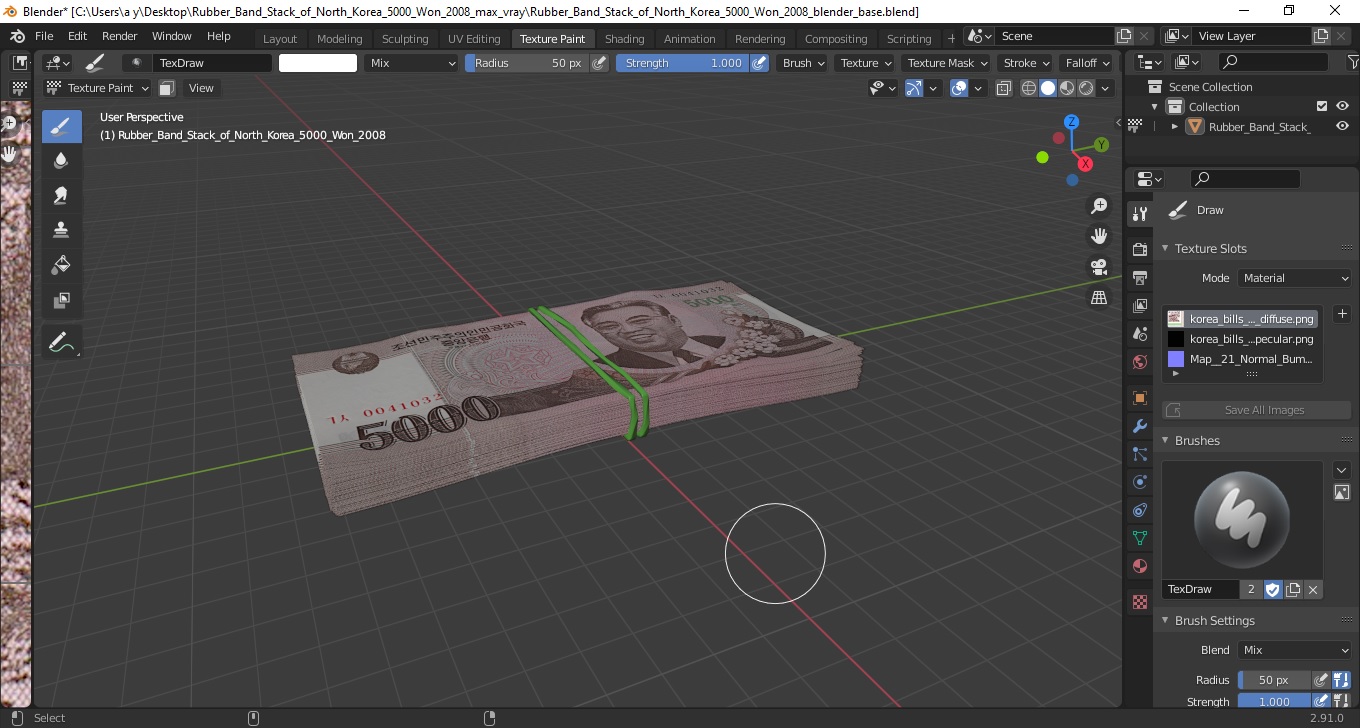The width and height of the screenshot is (1360, 728).
Task: Toggle viewport gizmo display button
Action: click(914, 88)
